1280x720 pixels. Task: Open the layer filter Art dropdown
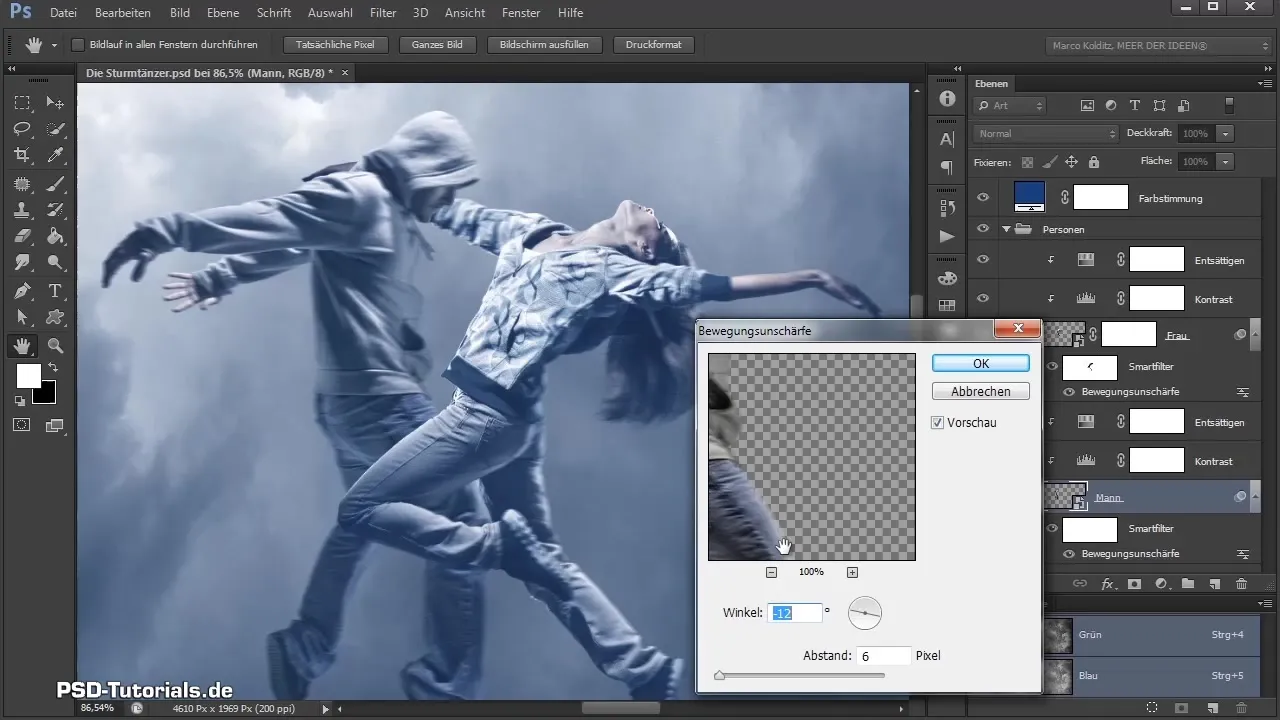1010,105
